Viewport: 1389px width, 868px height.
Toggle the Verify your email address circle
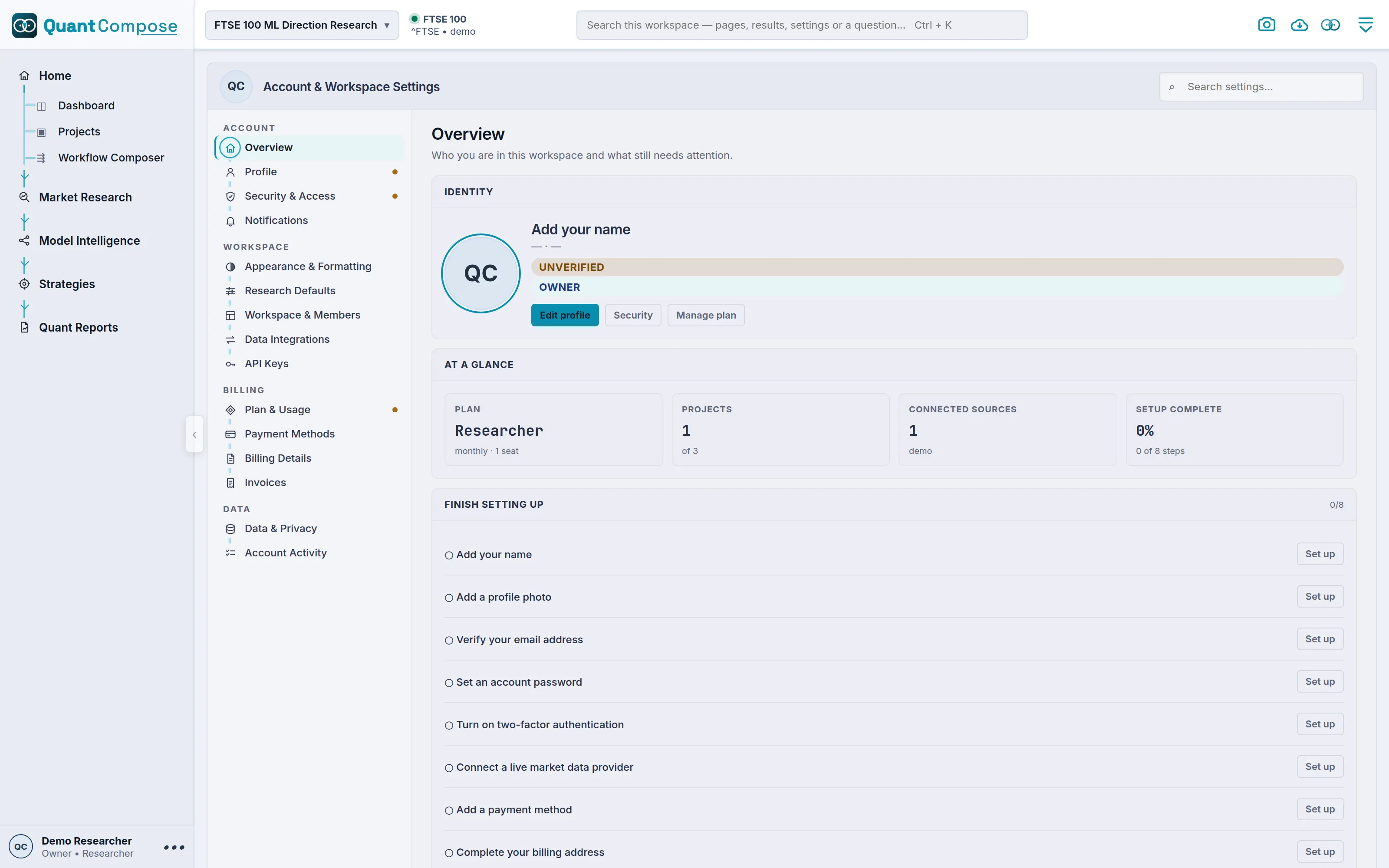coord(449,640)
